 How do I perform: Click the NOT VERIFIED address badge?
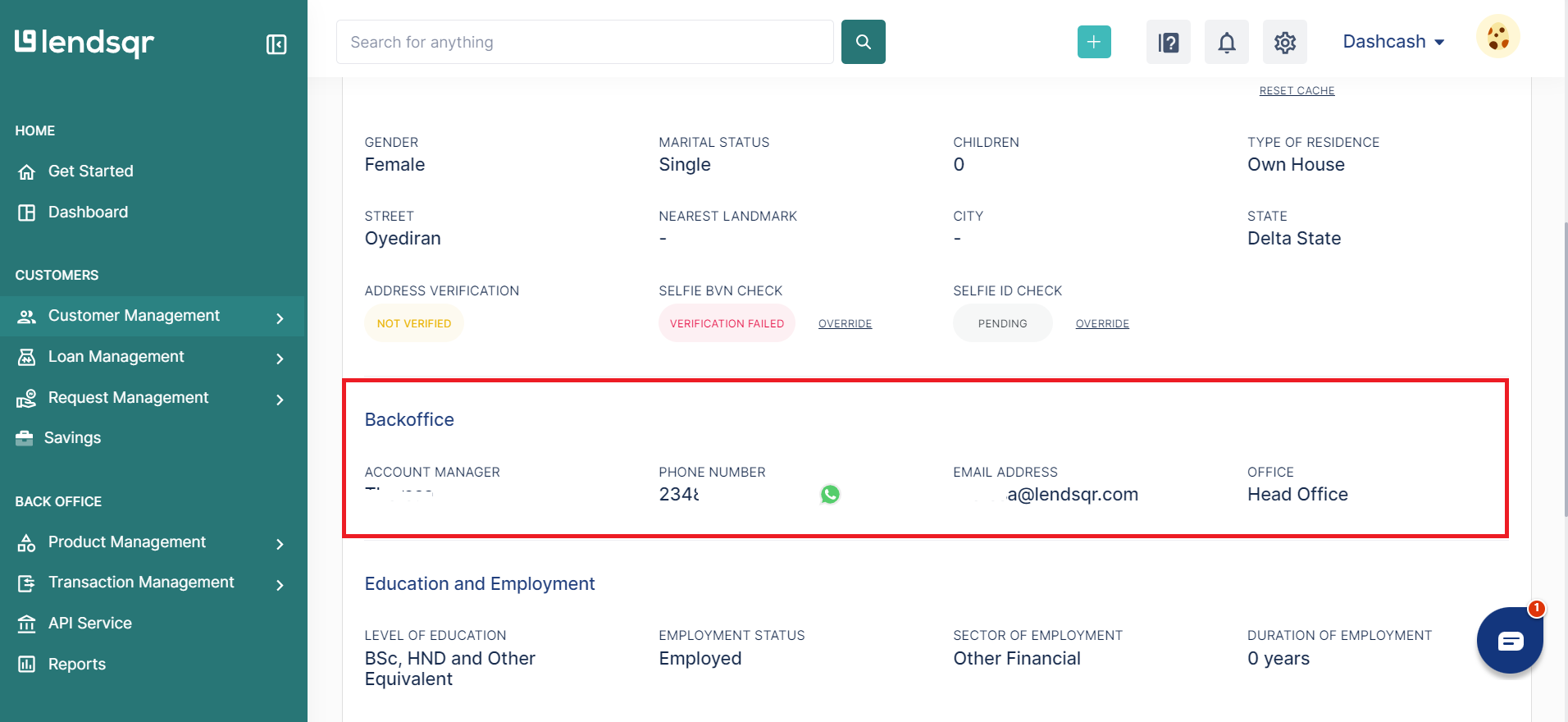click(x=414, y=323)
